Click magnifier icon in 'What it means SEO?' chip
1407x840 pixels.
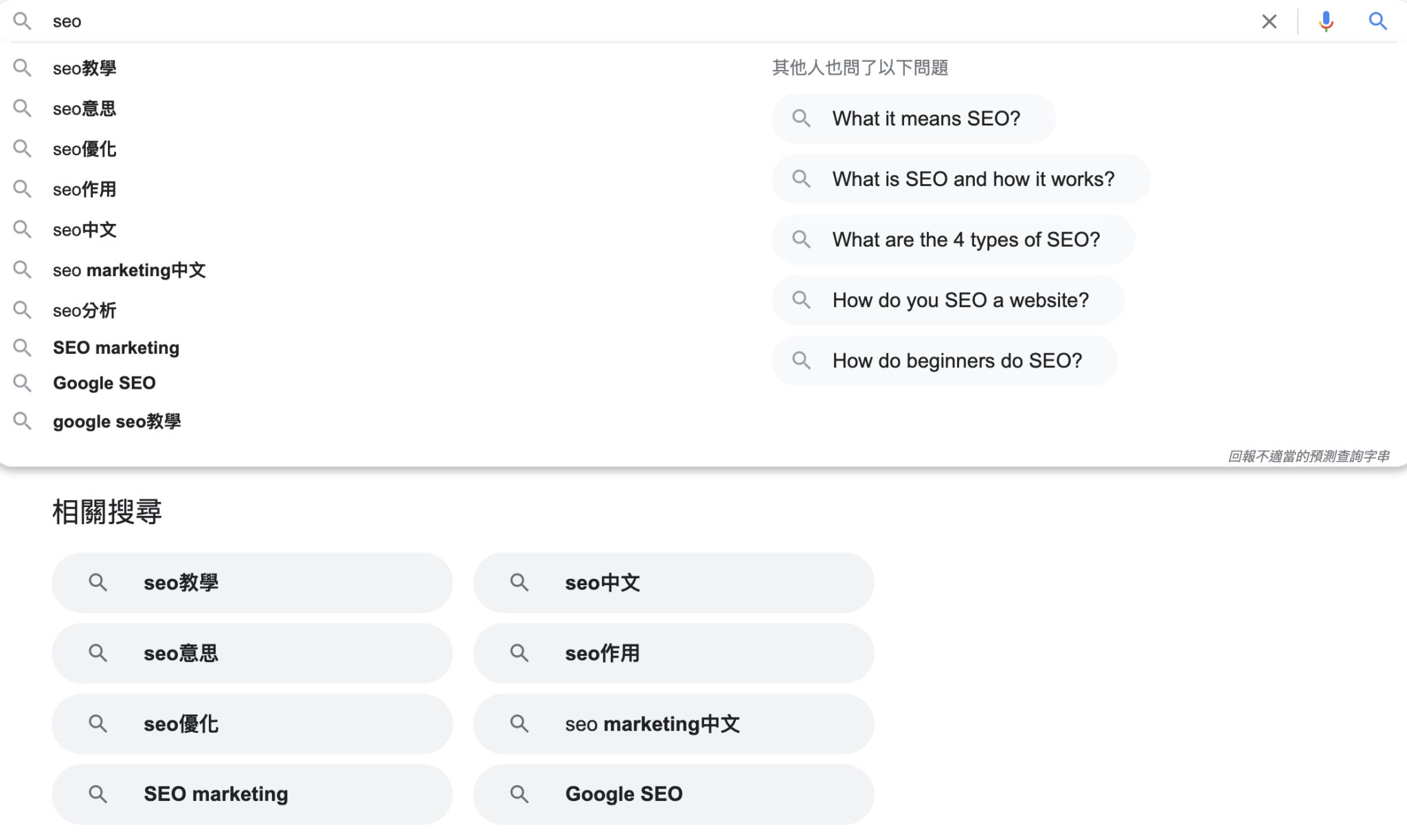pyautogui.click(x=801, y=118)
